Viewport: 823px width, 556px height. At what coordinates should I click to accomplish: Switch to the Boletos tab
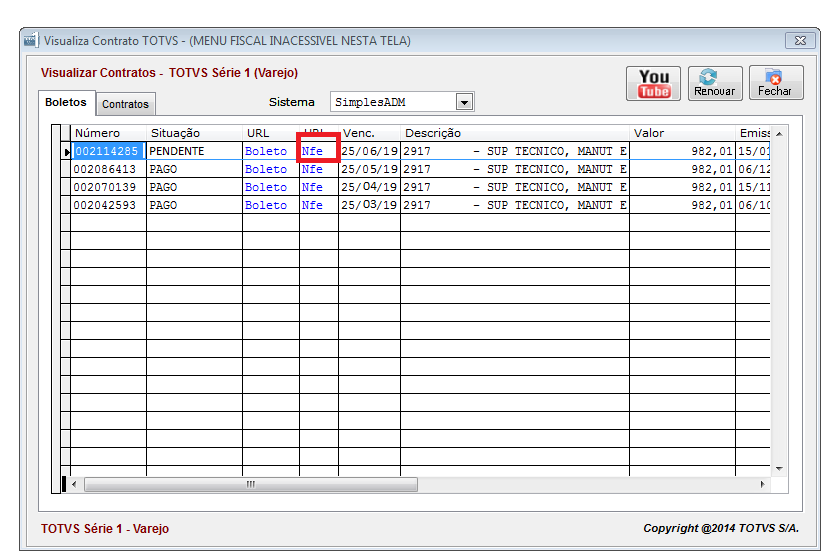coord(66,102)
